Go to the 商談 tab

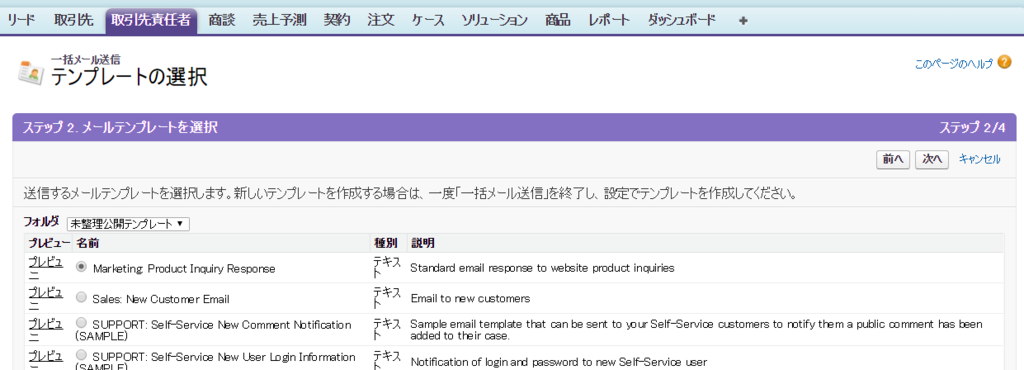222,20
